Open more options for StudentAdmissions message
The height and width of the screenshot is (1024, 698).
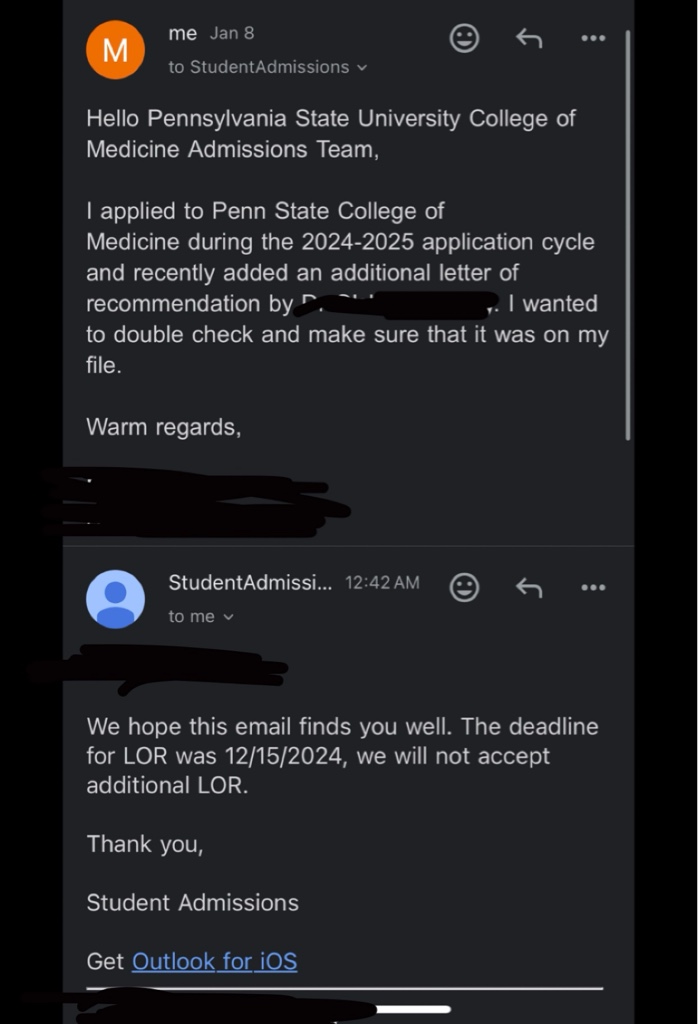(593, 588)
